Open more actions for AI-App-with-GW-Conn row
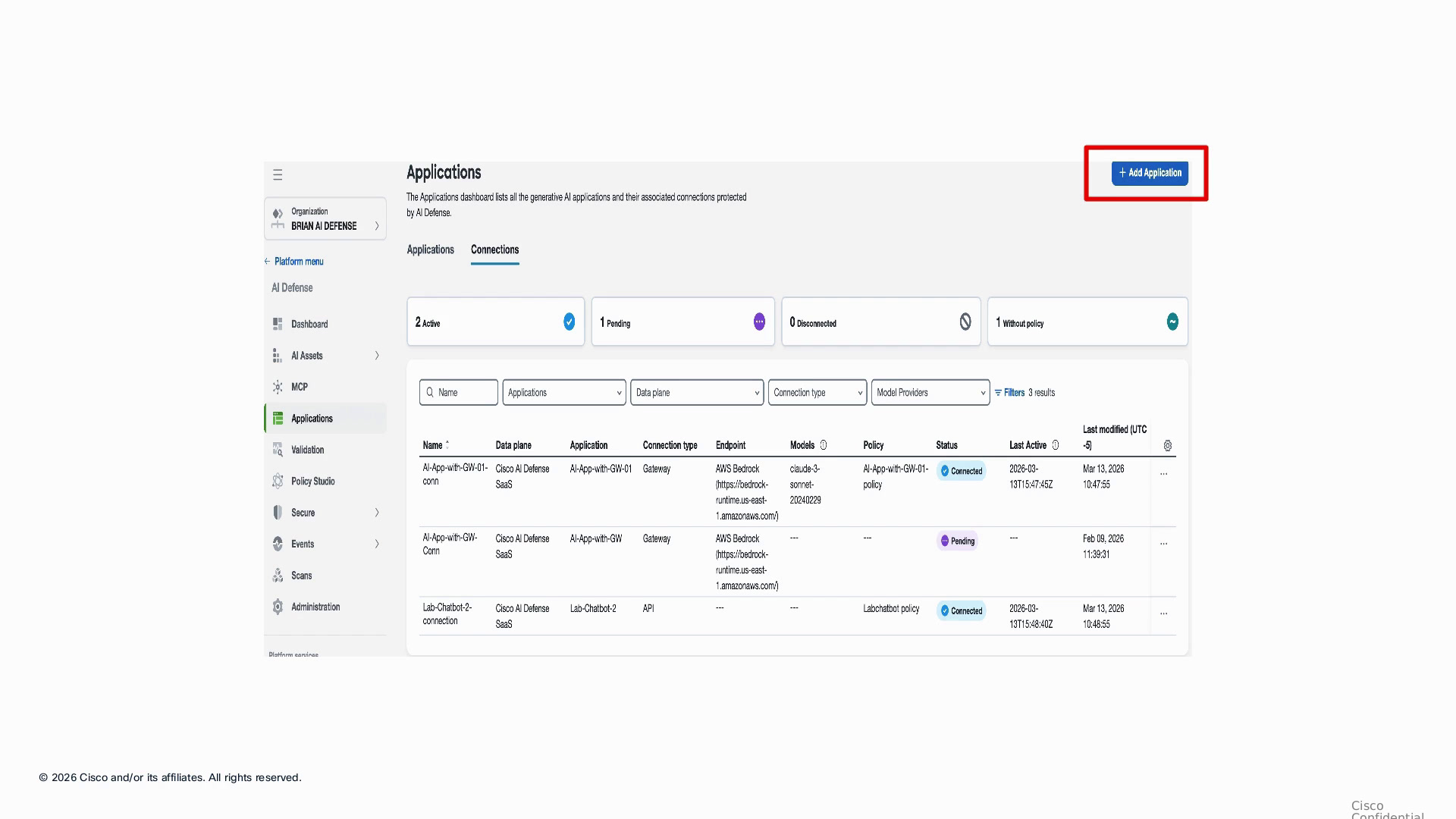The width and height of the screenshot is (1456, 819). tap(1164, 544)
